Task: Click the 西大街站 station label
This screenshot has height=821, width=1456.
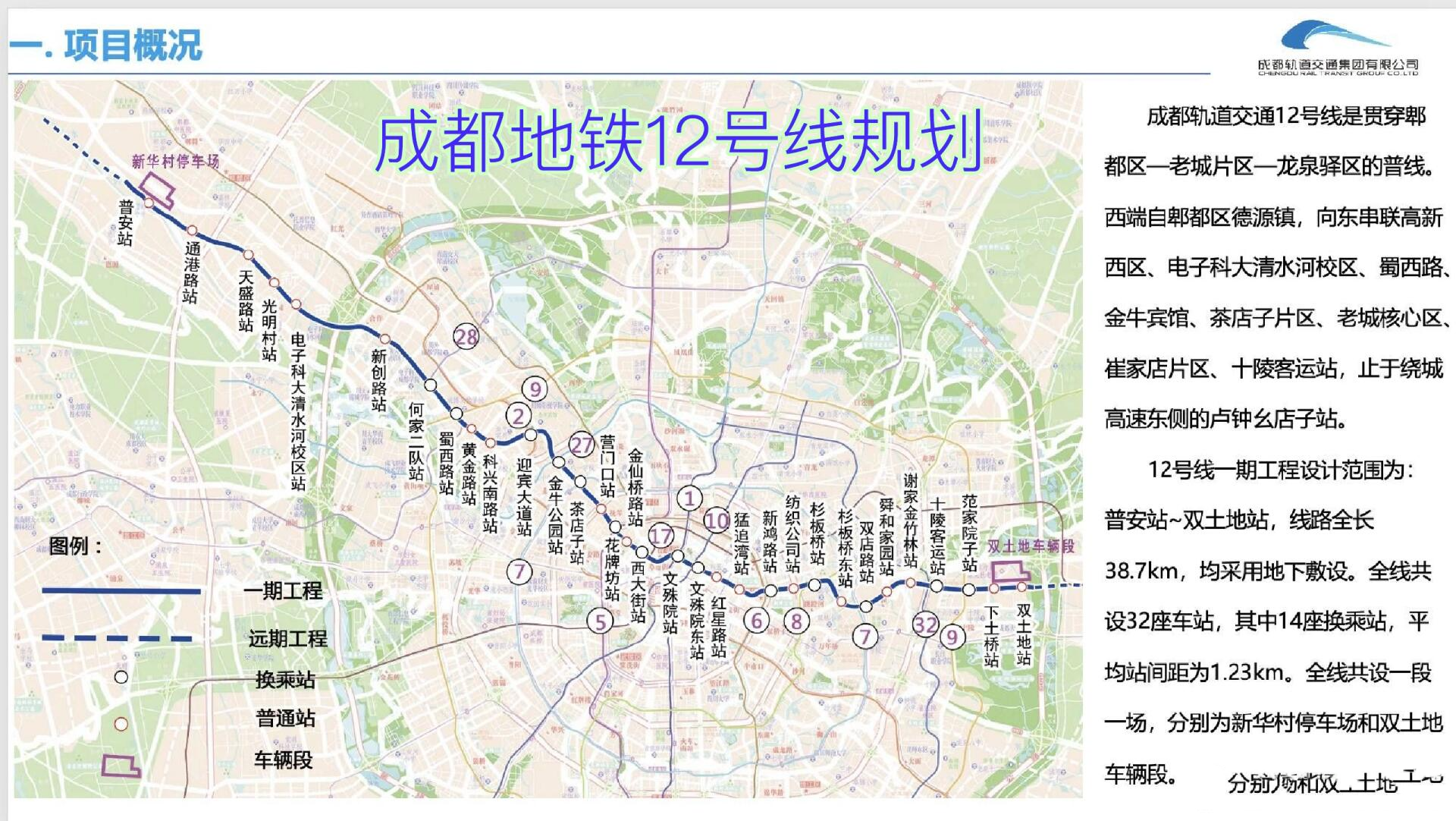Action: click(x=638, y=592)
